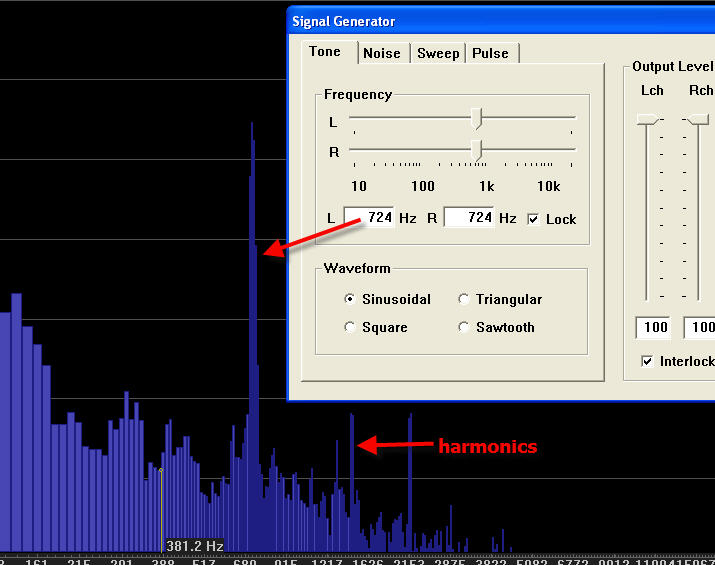Open the Noise tab
Screen dimensions: 715x565
click(382, 53)
